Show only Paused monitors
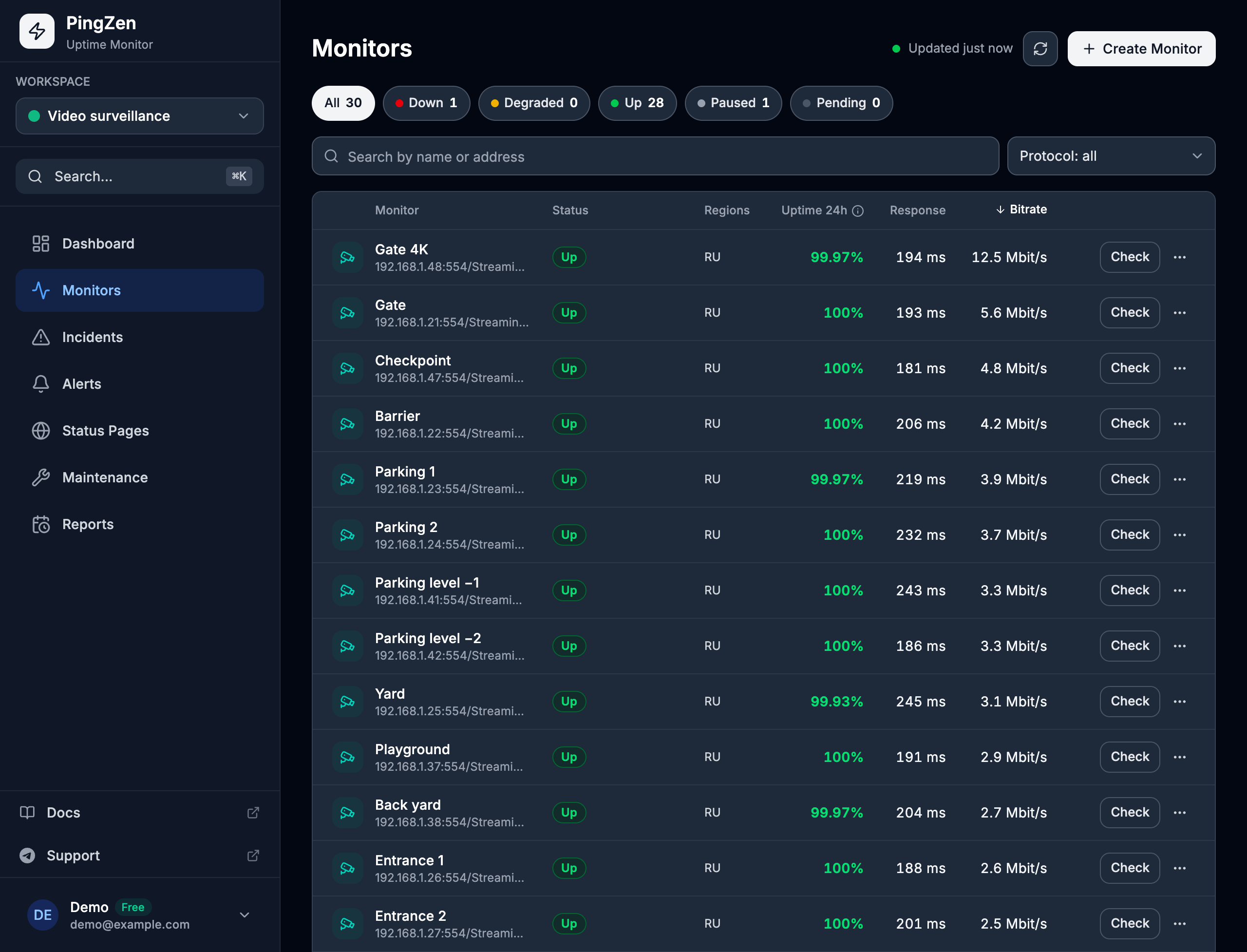Viewport: 1247px width, 952px height. point(733,103)
